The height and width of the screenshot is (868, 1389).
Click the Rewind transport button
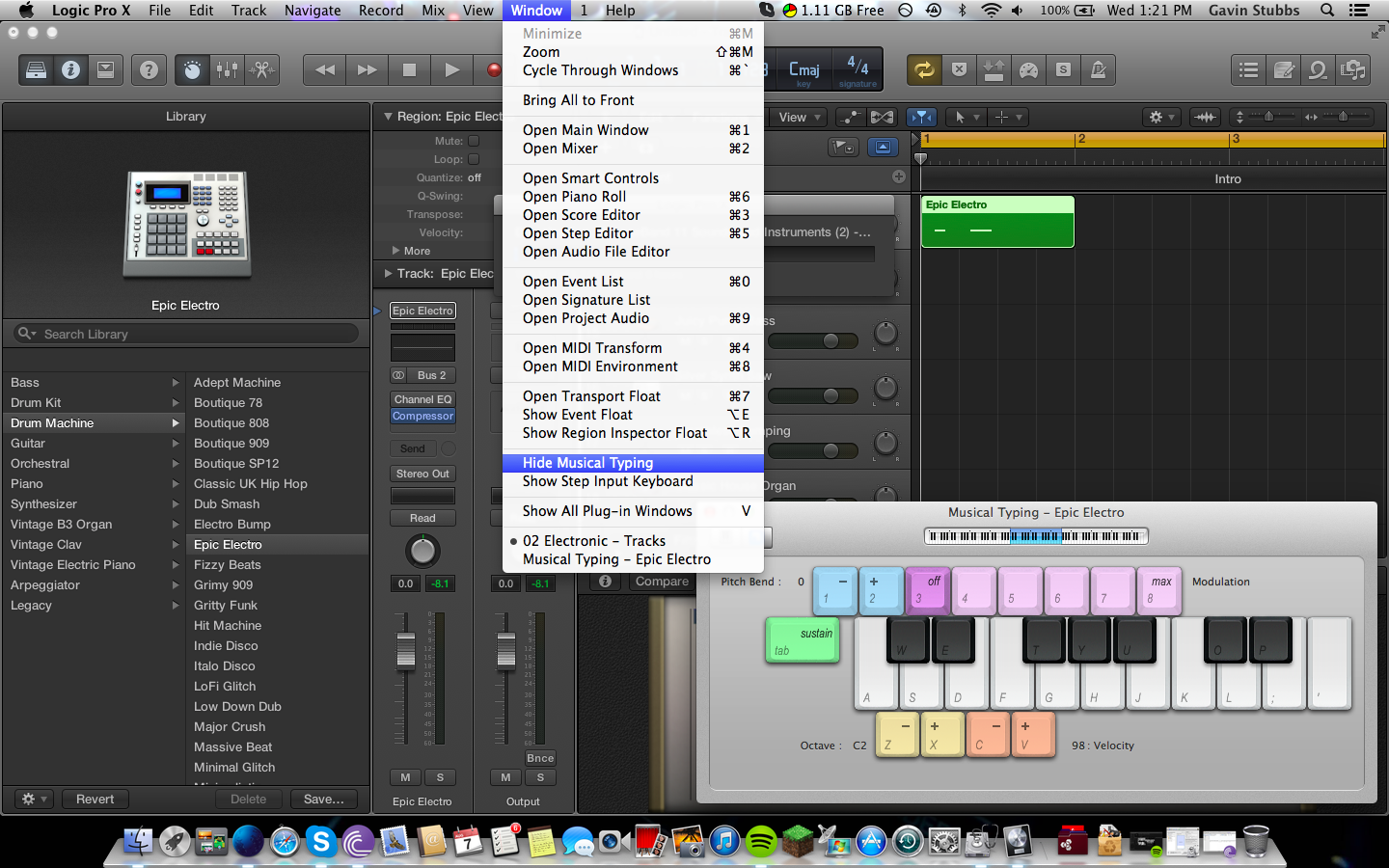[325, 69]
